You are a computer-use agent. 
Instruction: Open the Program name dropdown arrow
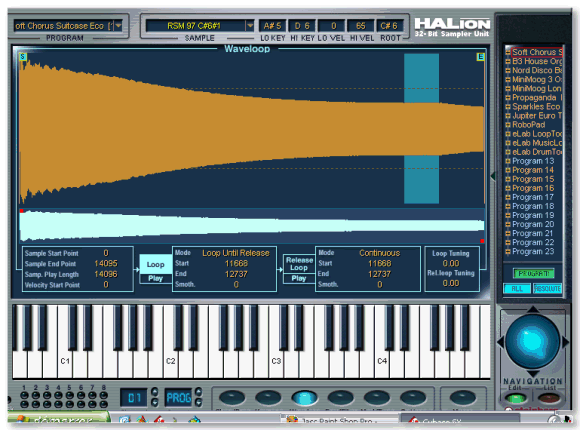click(118, 26)
